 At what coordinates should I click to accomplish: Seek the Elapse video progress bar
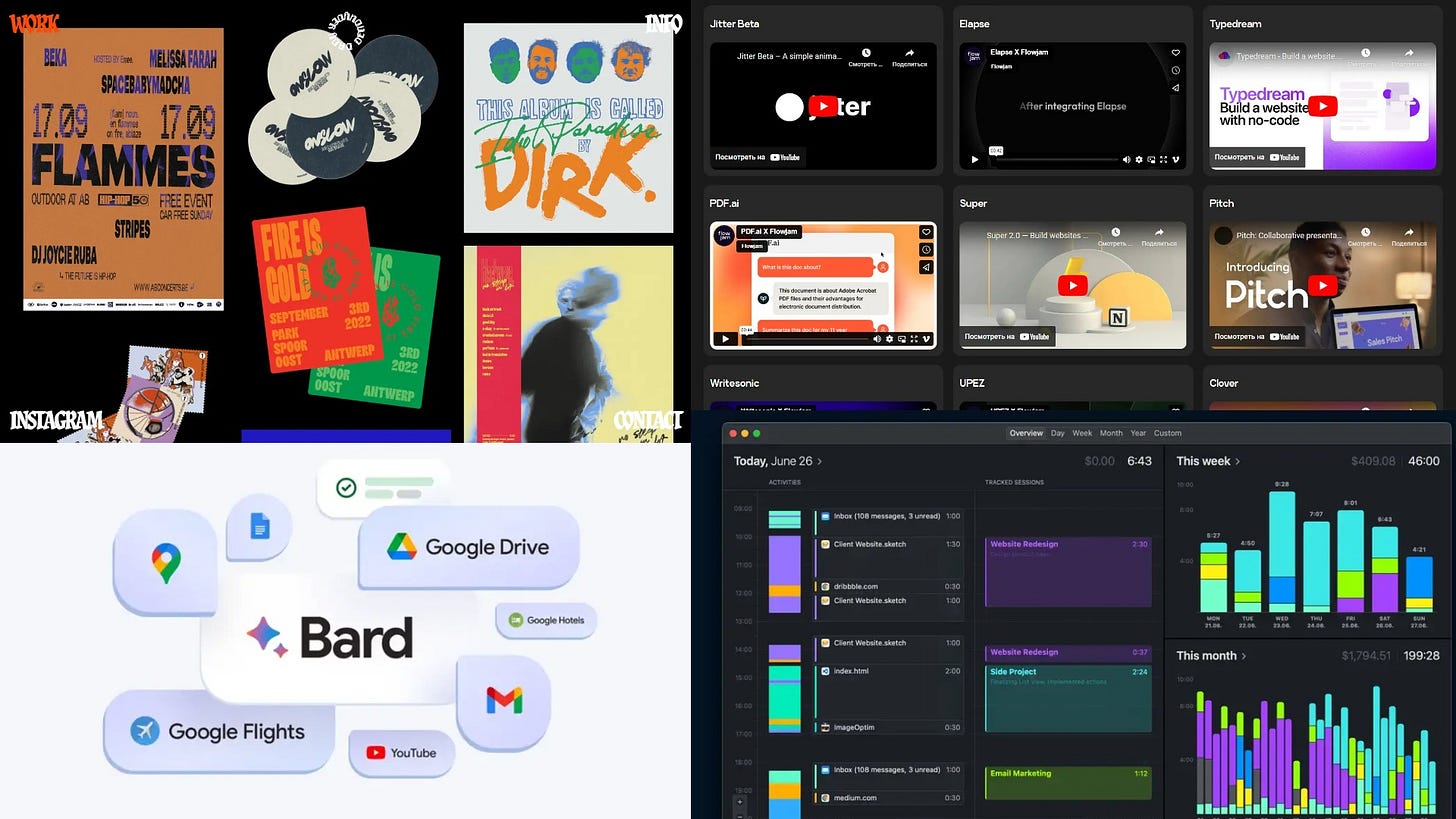[x=1057, y=160]
